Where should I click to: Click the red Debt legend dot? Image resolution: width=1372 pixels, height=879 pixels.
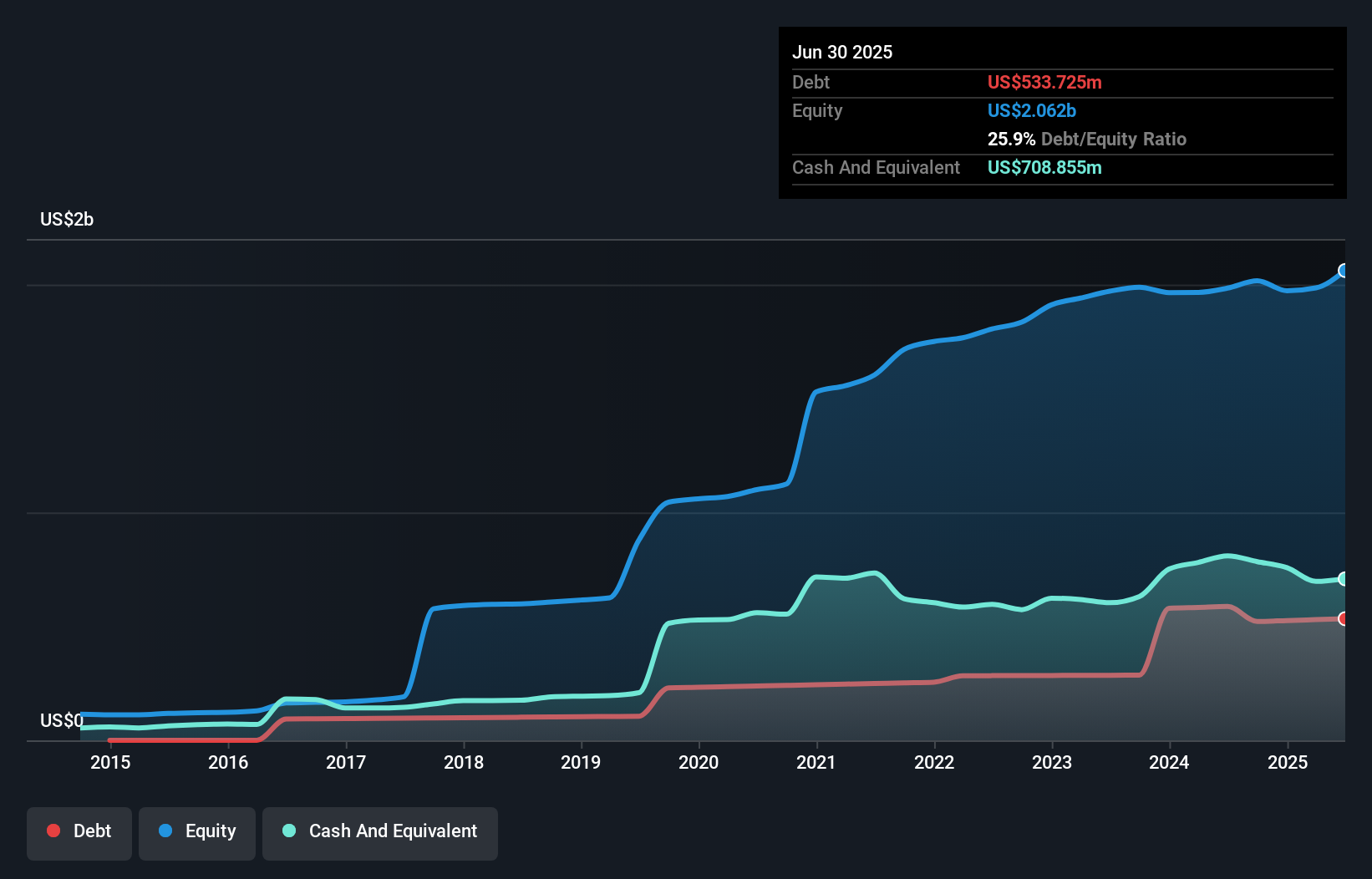[52, 831]
